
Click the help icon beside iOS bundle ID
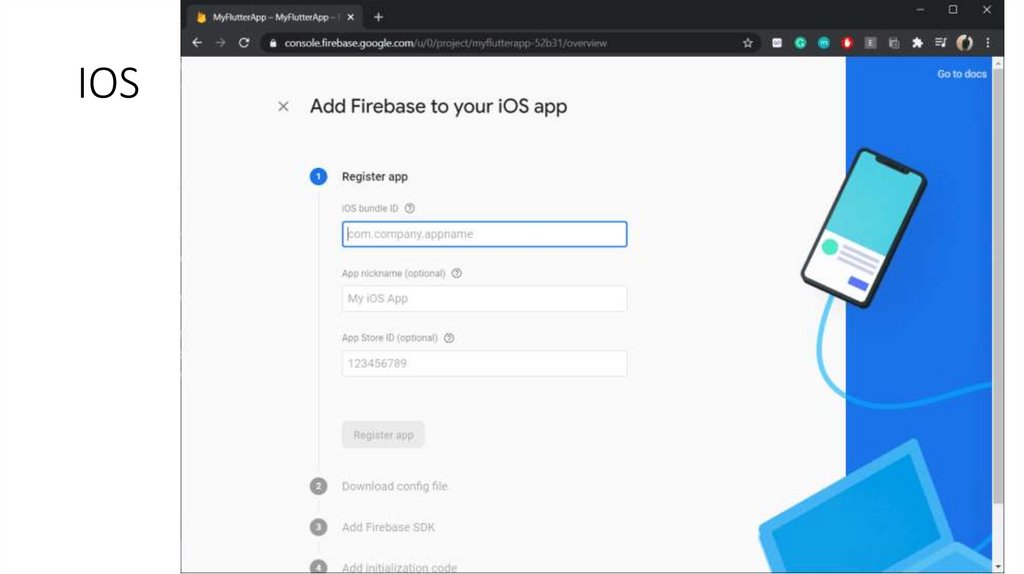click(x=410, y=208)
